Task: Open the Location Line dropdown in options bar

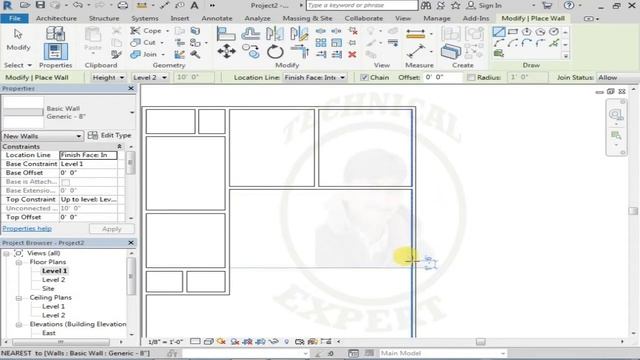Action: point(314,78)
